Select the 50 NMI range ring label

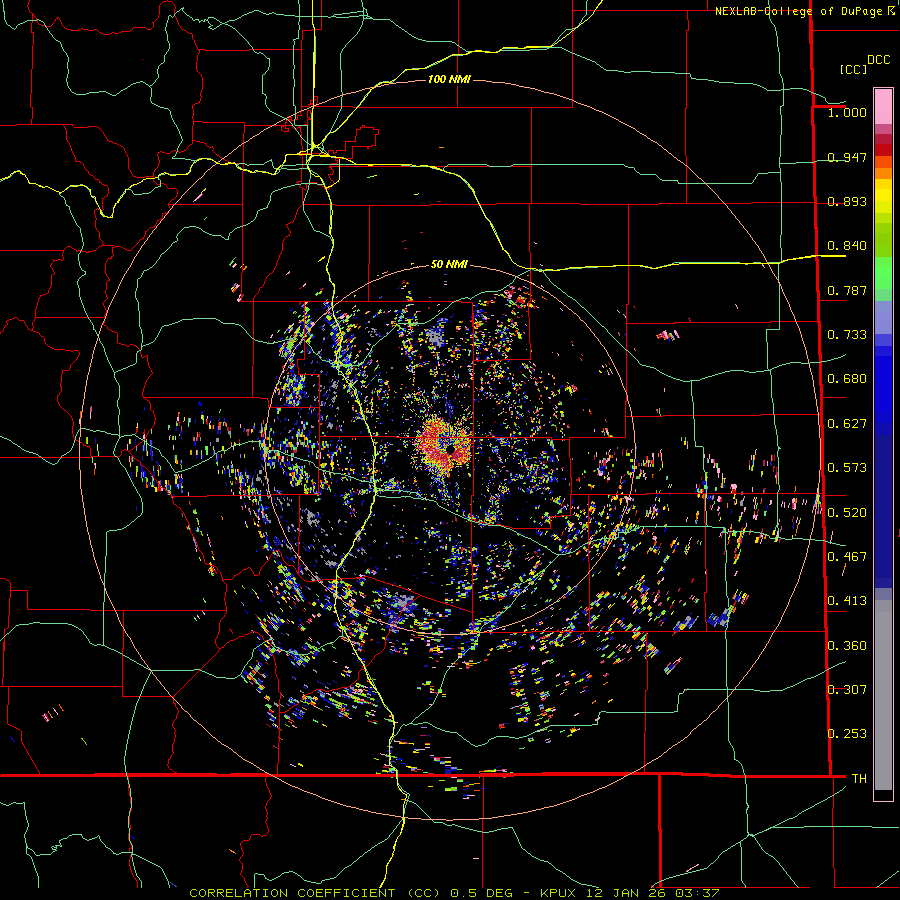[x=449, y=264]
